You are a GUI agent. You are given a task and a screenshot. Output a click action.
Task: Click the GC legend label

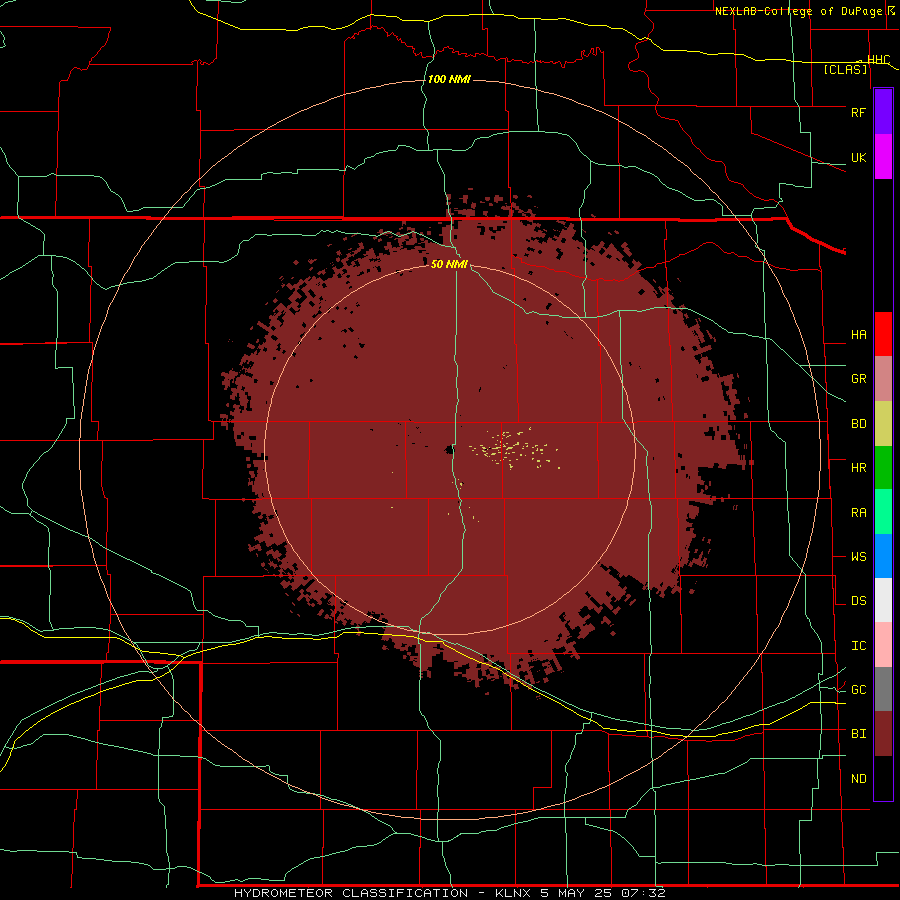(x=858, y=689)
